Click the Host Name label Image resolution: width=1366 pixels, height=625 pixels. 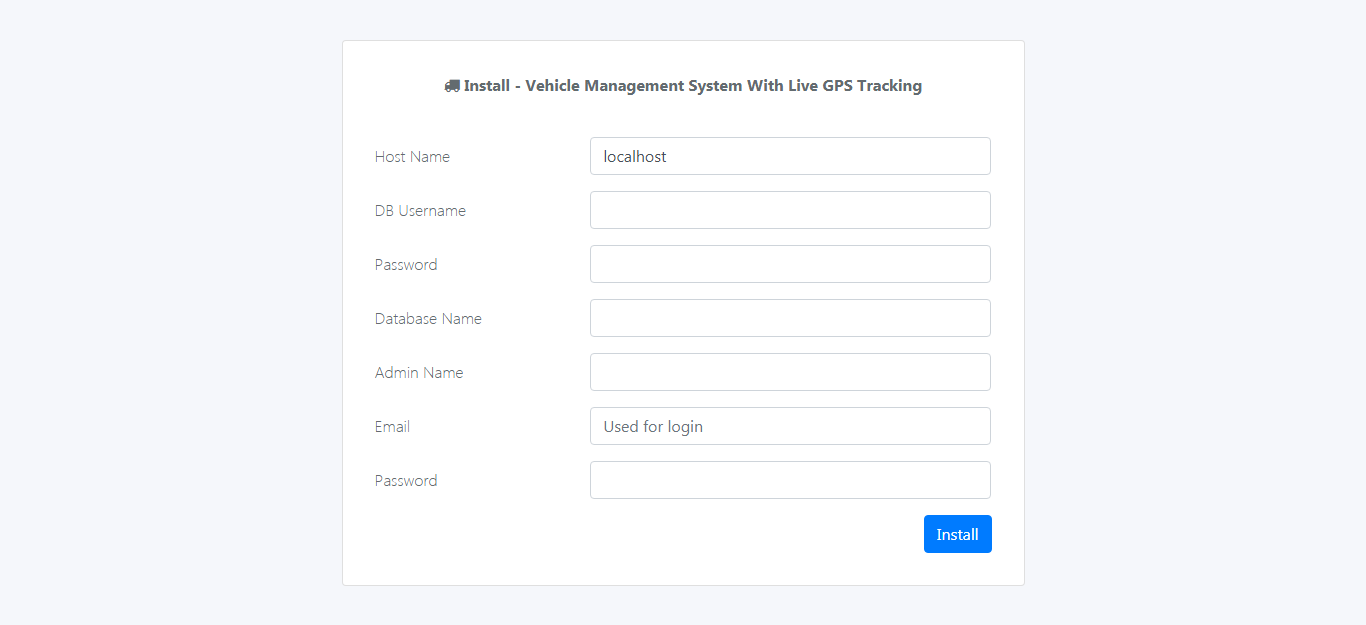(x=412, y=156)
